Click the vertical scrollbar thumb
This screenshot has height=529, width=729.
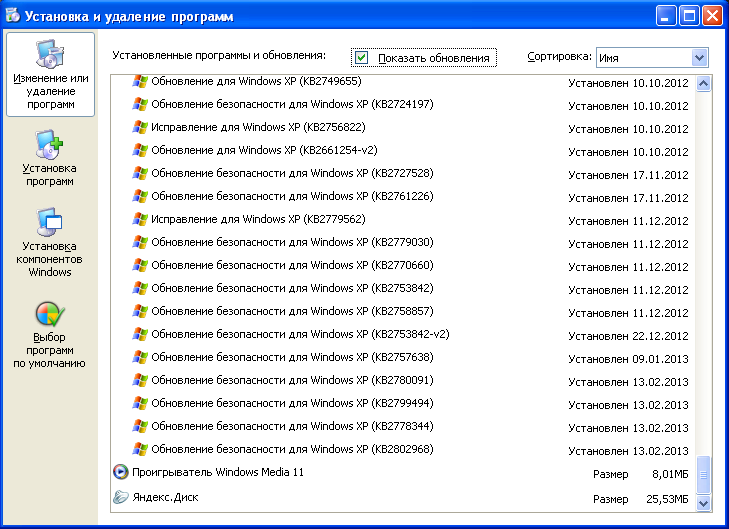click(x=703, y=475)
